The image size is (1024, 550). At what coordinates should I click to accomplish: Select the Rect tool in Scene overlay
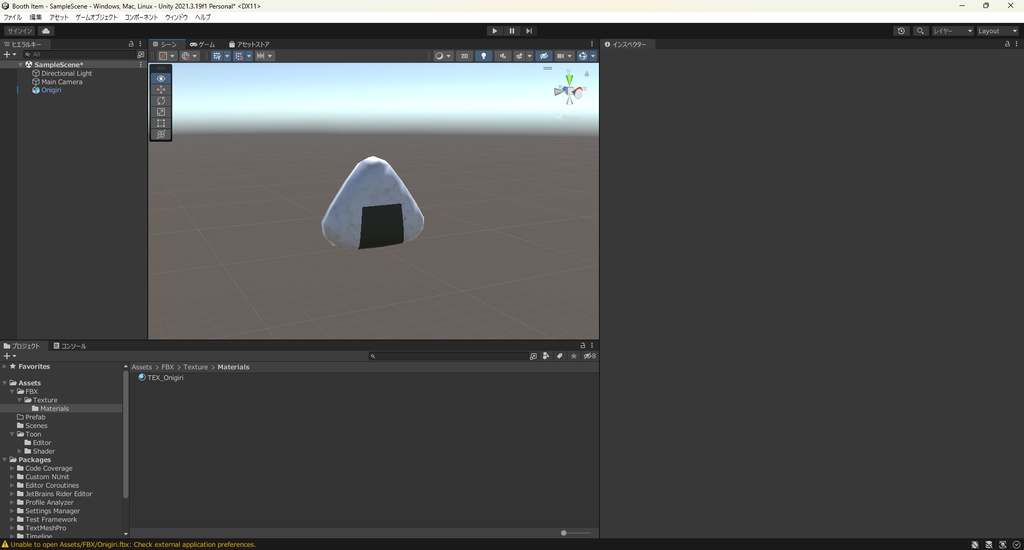pos(161,123)
